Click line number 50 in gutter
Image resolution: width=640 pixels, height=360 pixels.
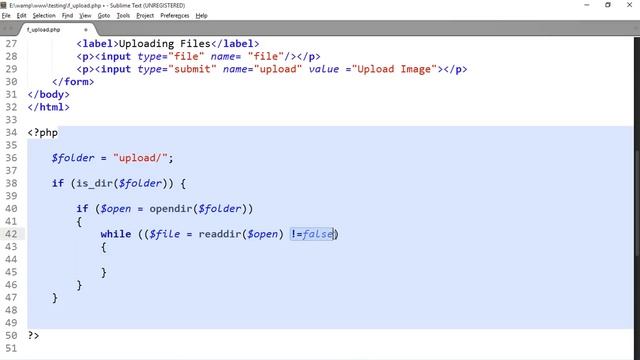tap(11, 335)
